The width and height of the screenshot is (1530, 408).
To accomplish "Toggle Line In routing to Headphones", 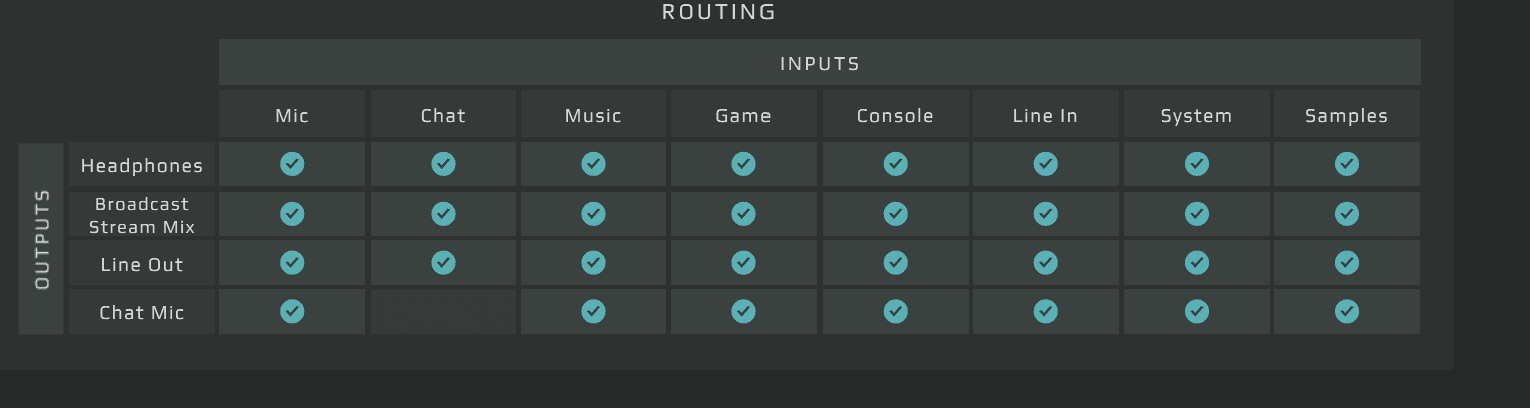I will (x=1046, y=164).
